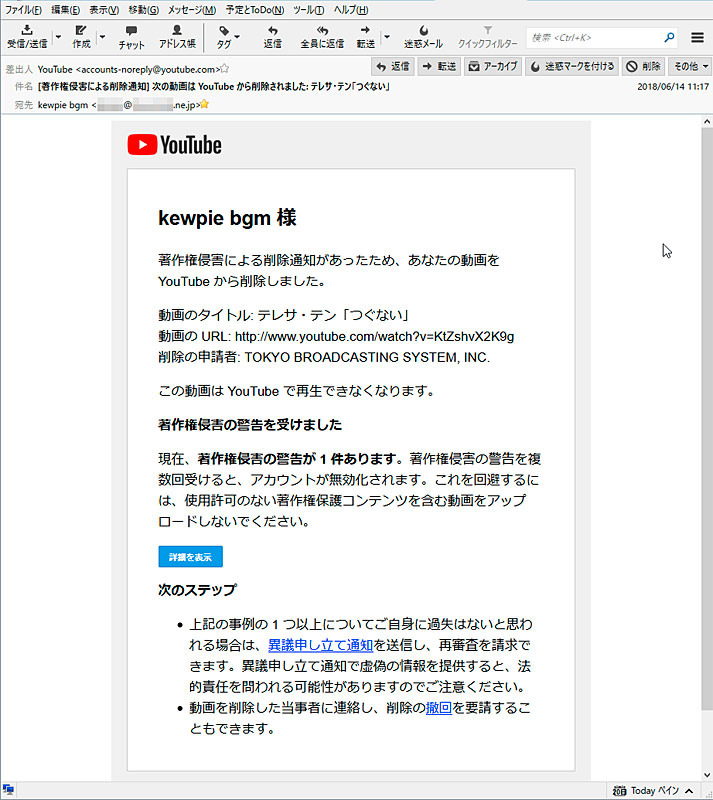Open the アドレス帳 address book
The width and height of the screenshot is (713, 800).
177,30
